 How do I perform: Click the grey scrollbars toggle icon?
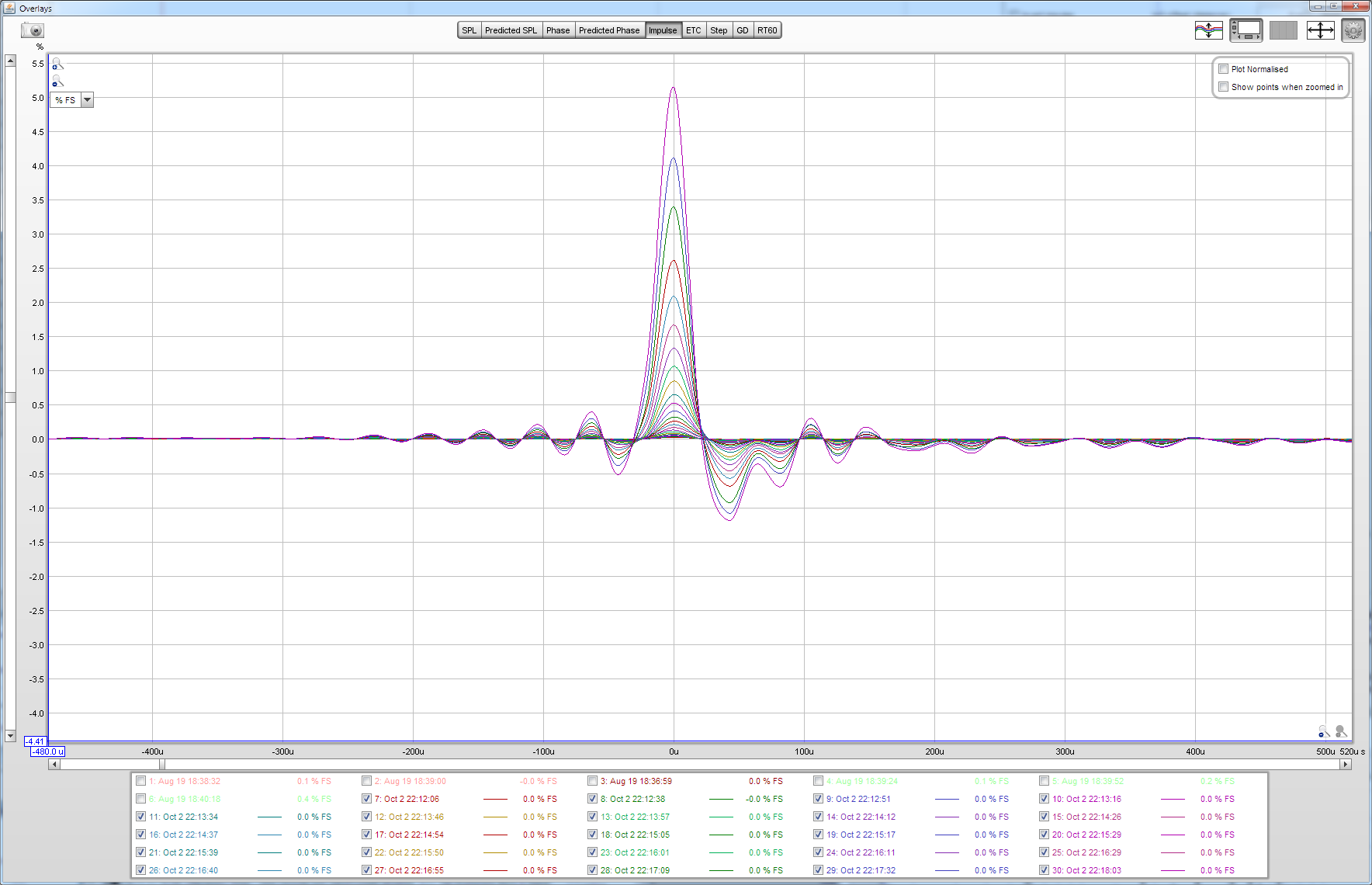pos(1283,30)
